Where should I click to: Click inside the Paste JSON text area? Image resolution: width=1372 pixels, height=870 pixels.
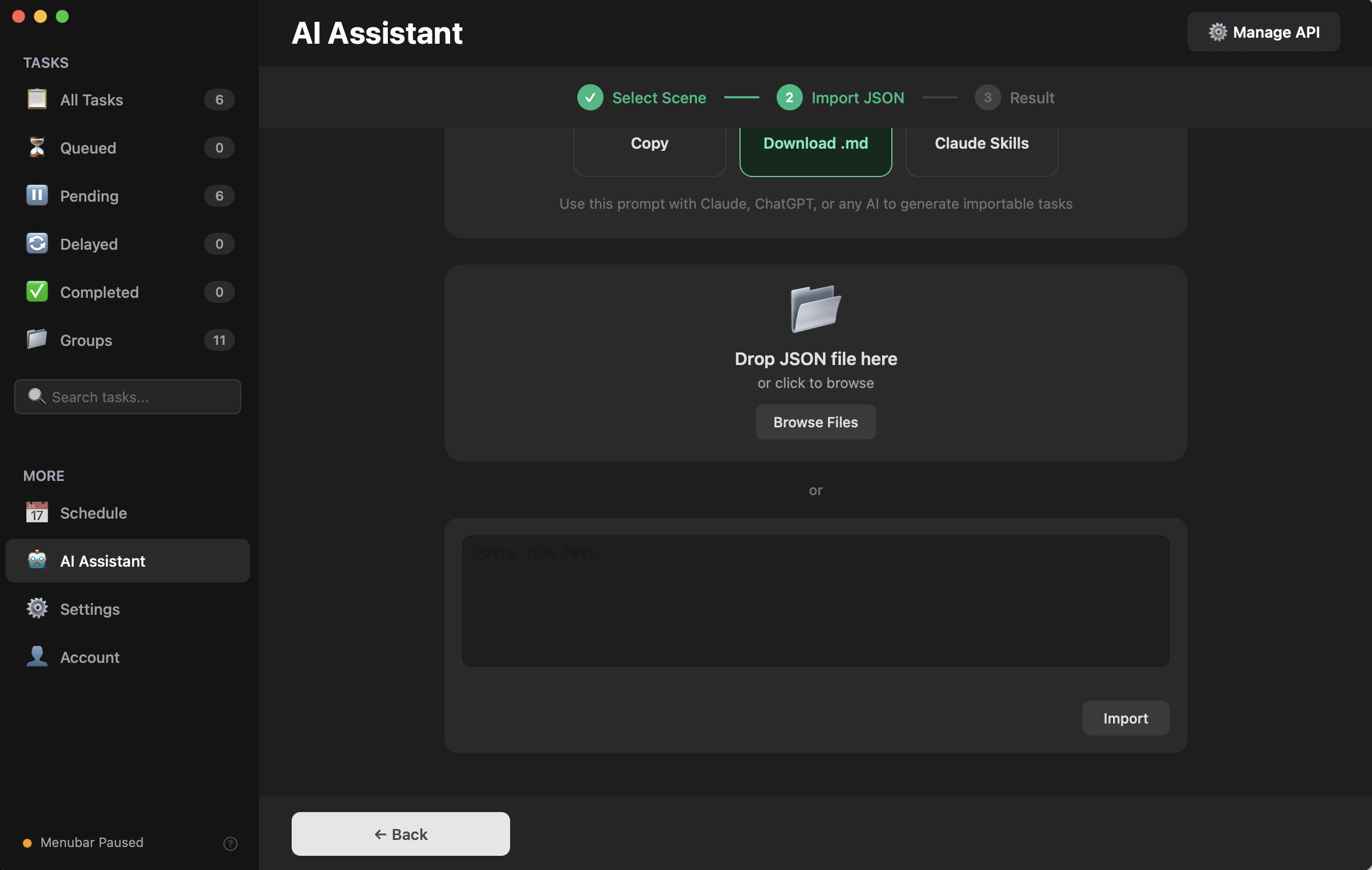815,602
